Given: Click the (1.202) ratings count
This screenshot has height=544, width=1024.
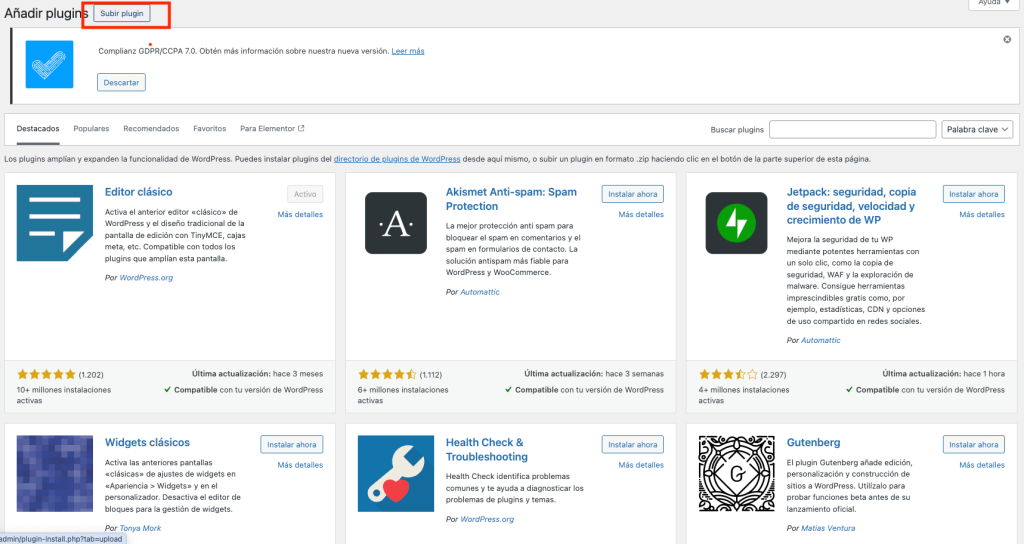Looking at the screenshot, I should tap(91, 375).
